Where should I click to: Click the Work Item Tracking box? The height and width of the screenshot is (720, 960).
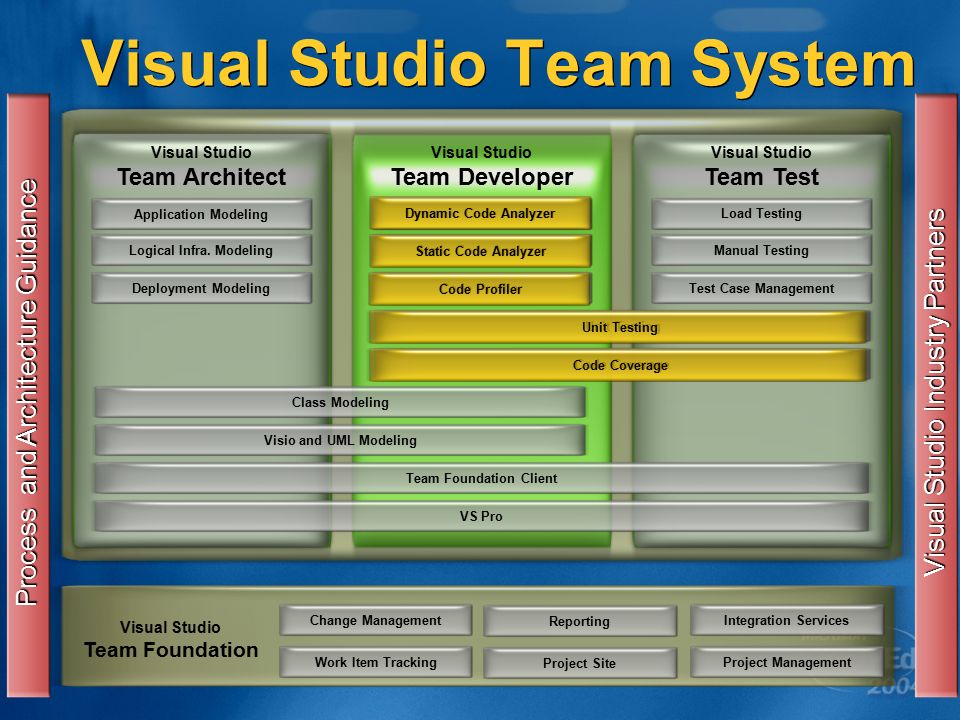[375, 662]
